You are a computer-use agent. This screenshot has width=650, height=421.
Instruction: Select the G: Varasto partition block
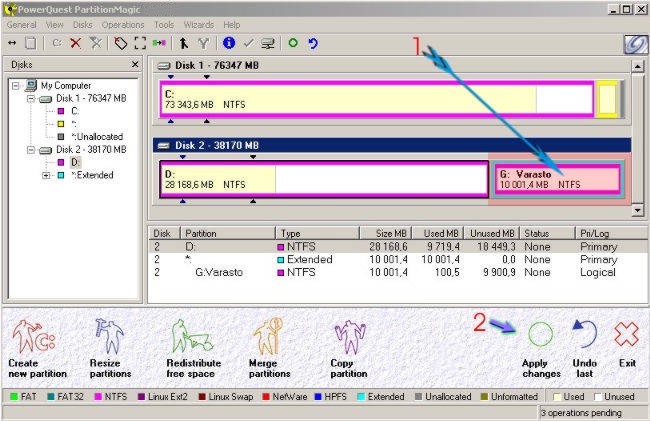click(x=559, y=179)
